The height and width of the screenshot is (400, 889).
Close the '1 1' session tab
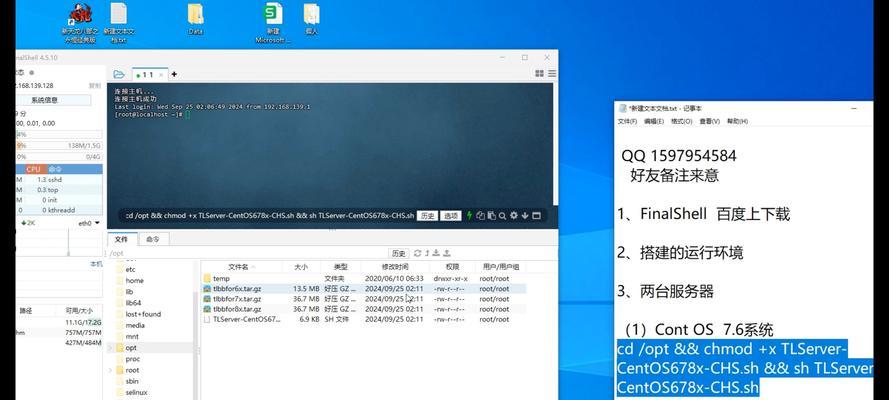[x=161, y=75]
